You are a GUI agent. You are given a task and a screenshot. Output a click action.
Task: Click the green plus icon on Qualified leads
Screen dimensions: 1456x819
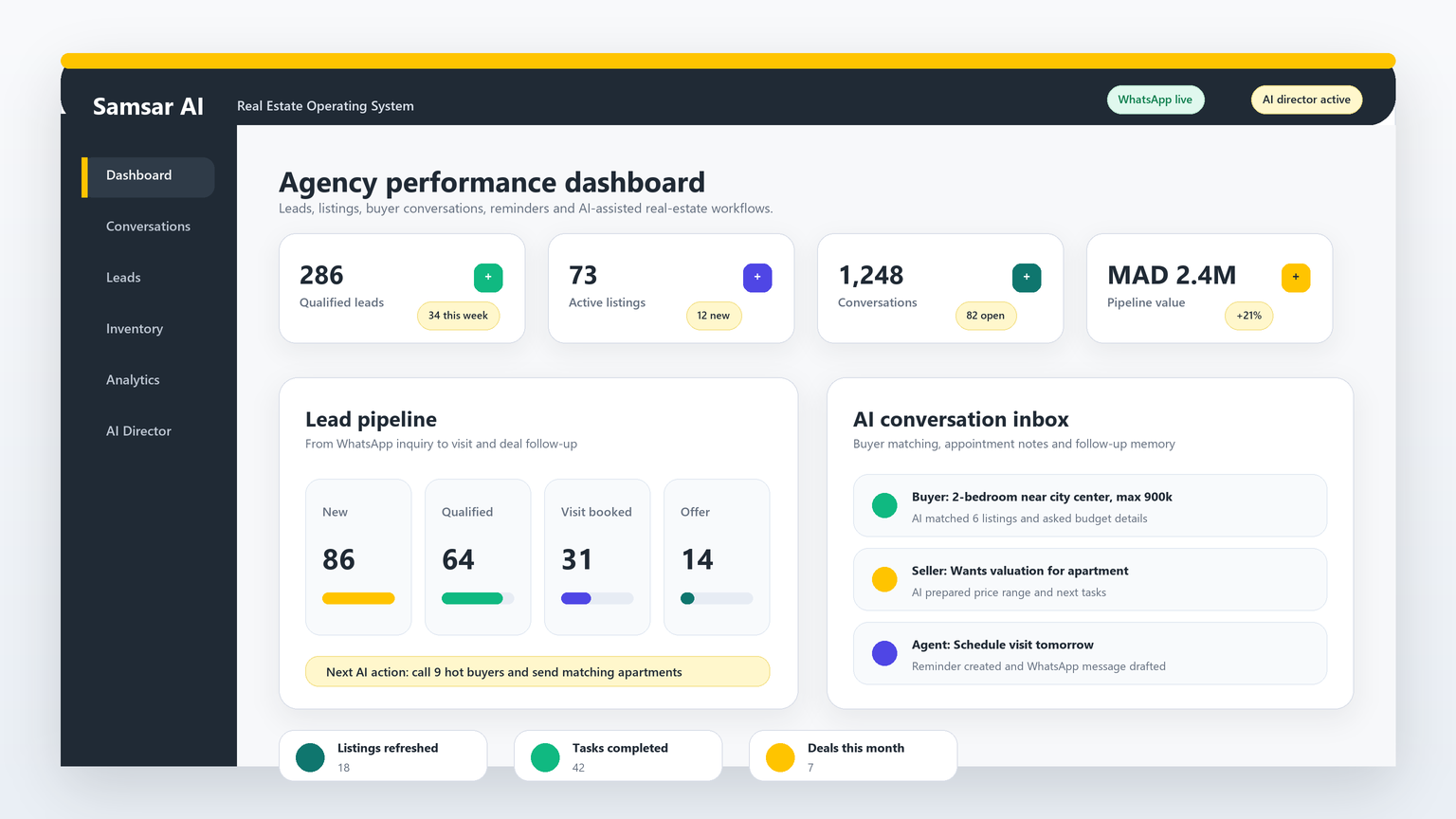pos(488,278)
